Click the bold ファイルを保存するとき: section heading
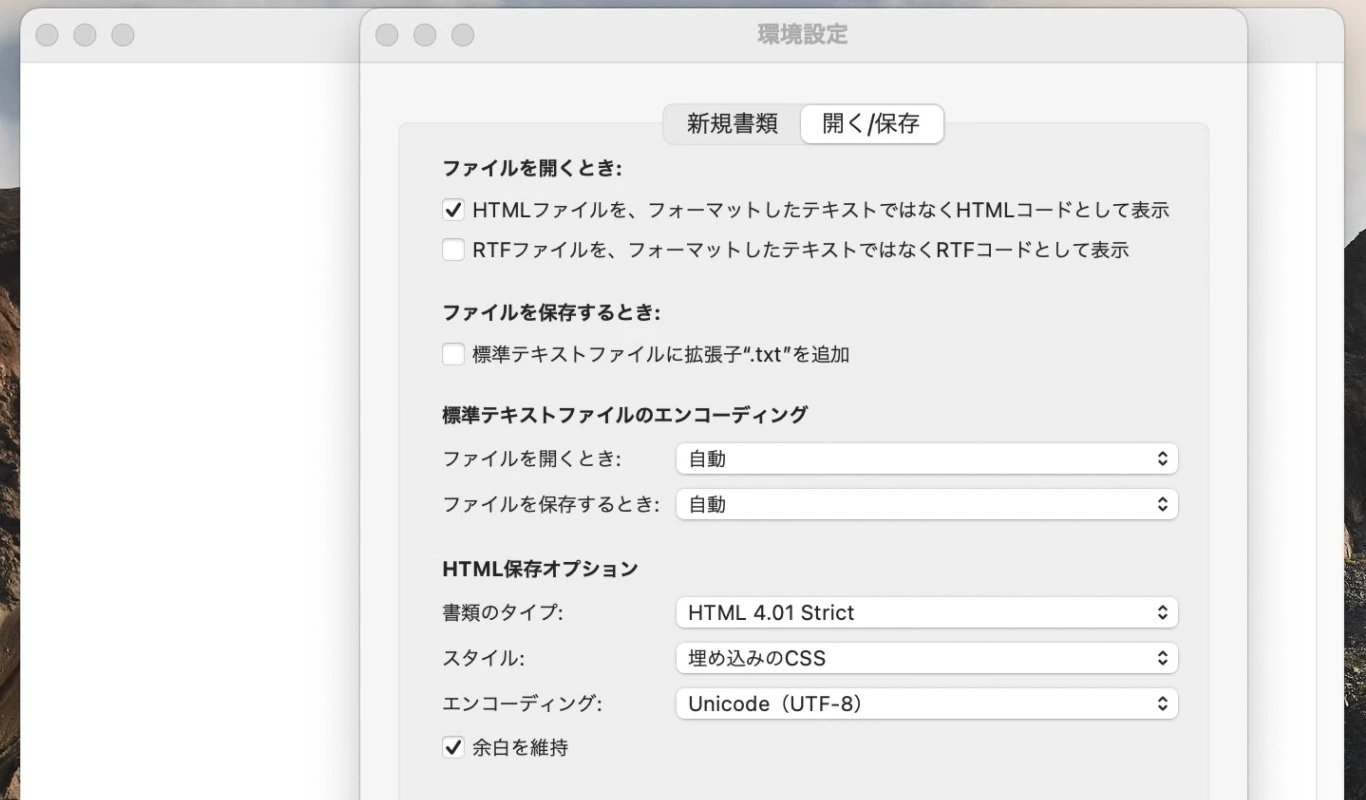The height and width of the screenshot is (800, 1366). 552,313
